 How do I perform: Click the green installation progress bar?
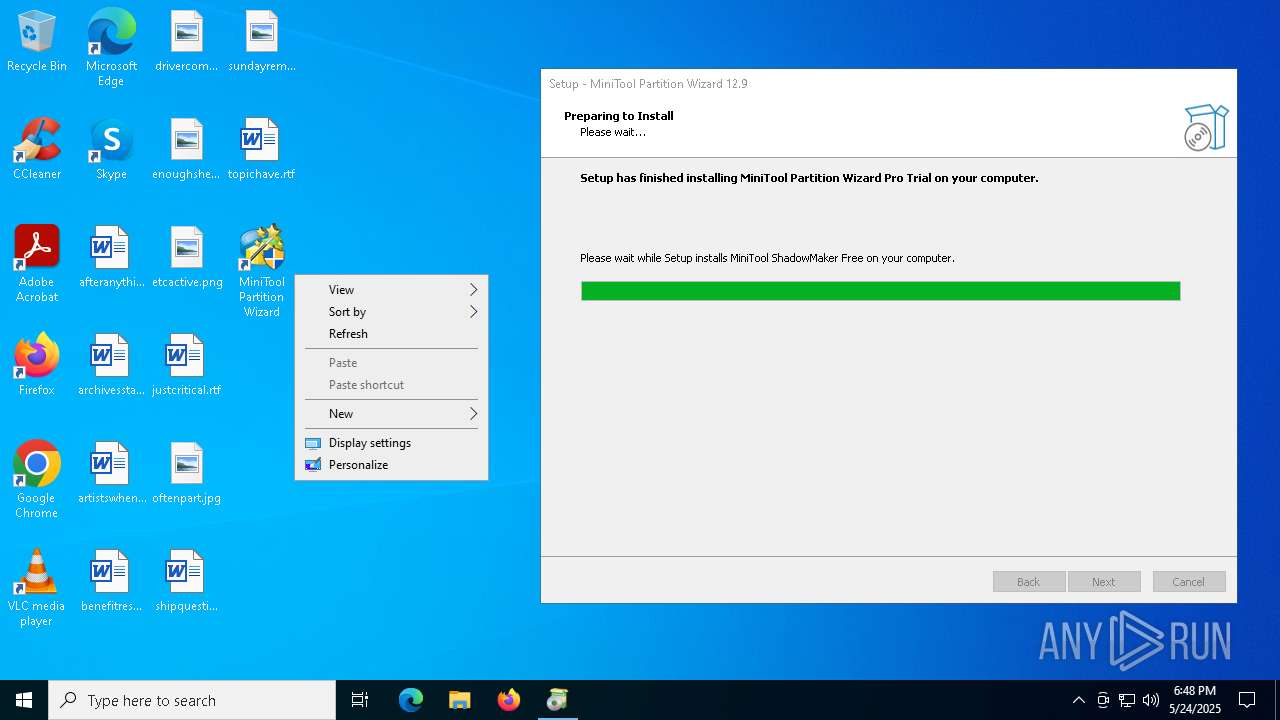(x=881, y=291)
